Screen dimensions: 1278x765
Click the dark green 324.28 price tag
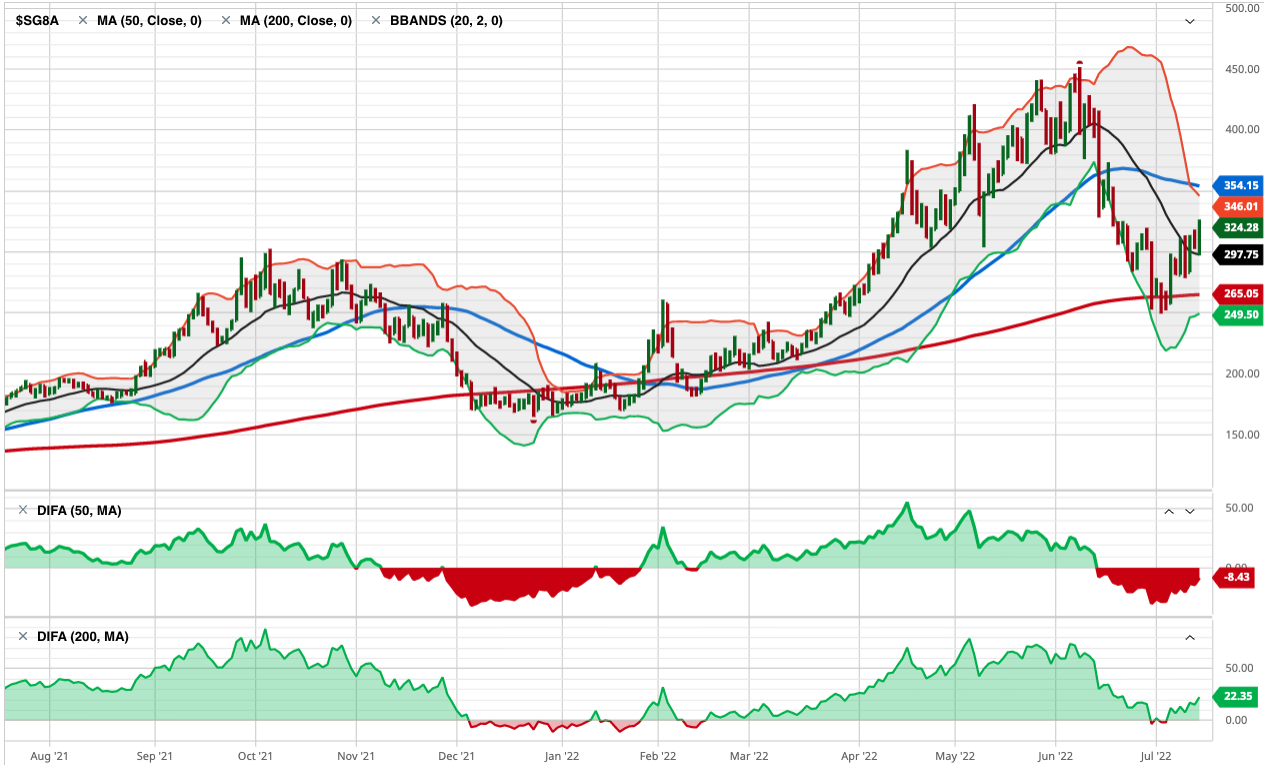(1240, 228)
